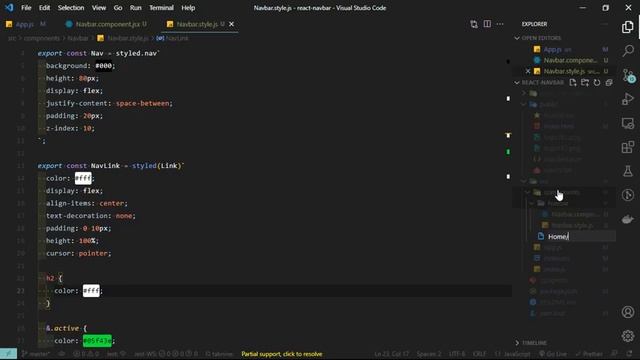The width and height of the screenshot is (640, 360).
Task: Open the Edit menu
Action: click(x=44, y=8)
